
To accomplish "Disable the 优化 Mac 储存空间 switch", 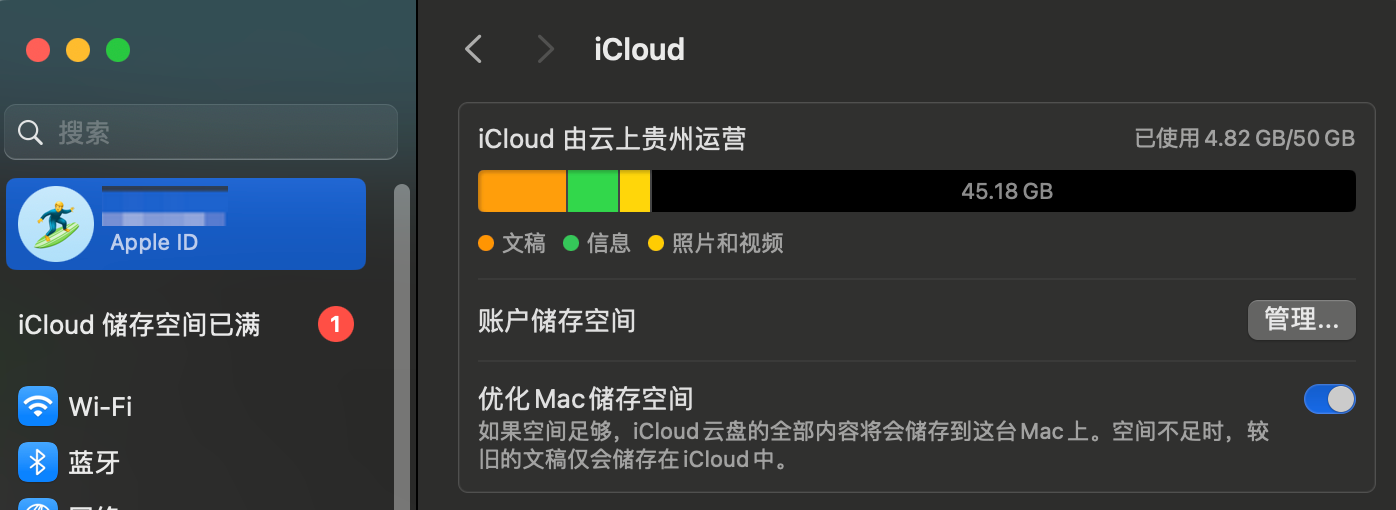I will click(x=1329, y=399).
